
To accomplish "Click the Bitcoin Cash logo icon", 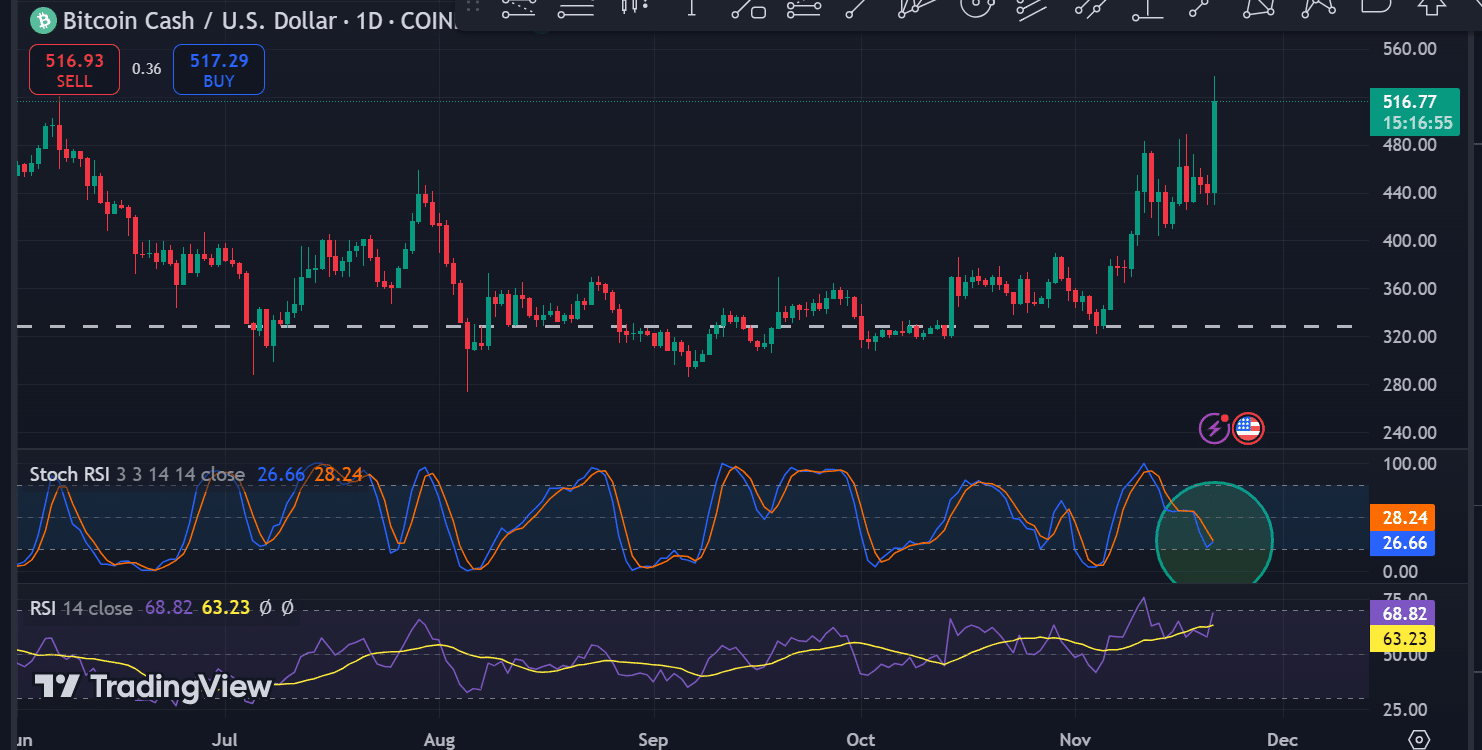I will click(x=43, y=19).
